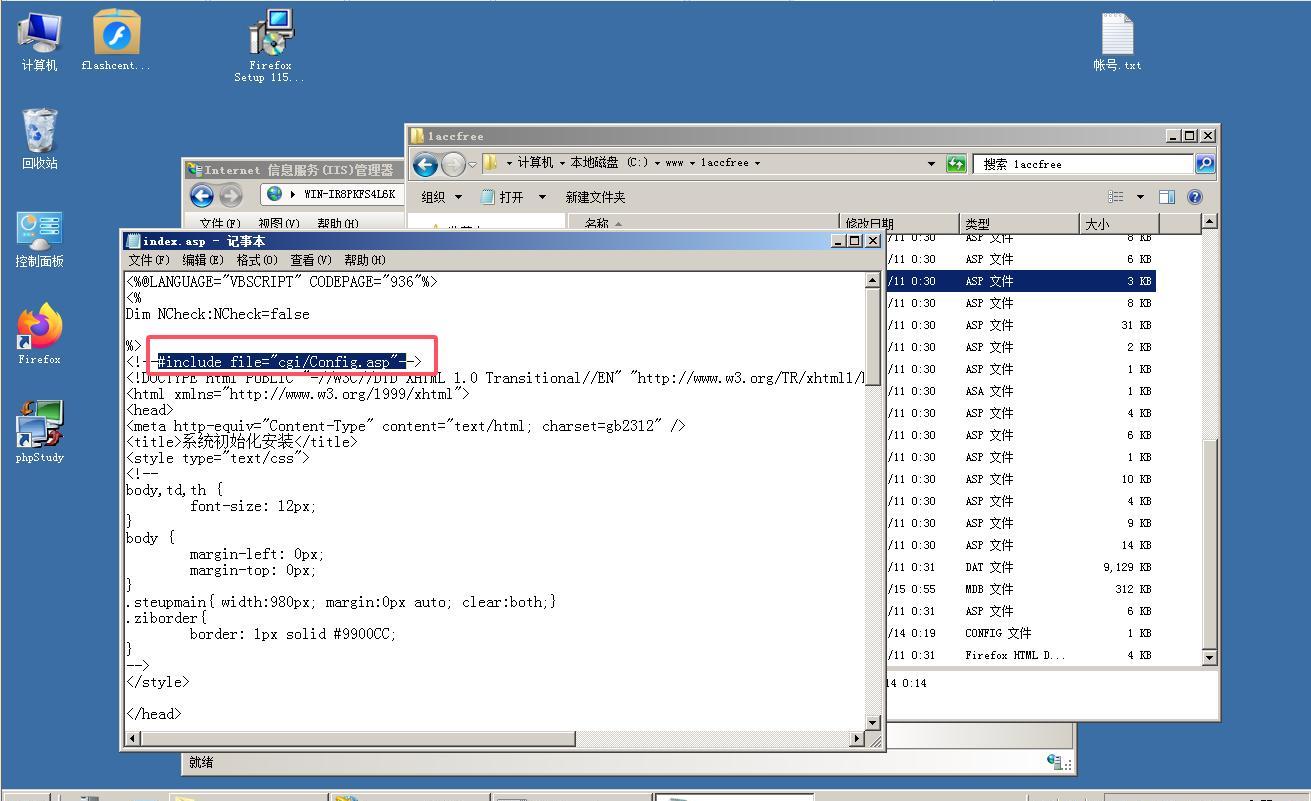
Task: Change view layout icon in explorer toolbar
Action: pos(1116,197)
